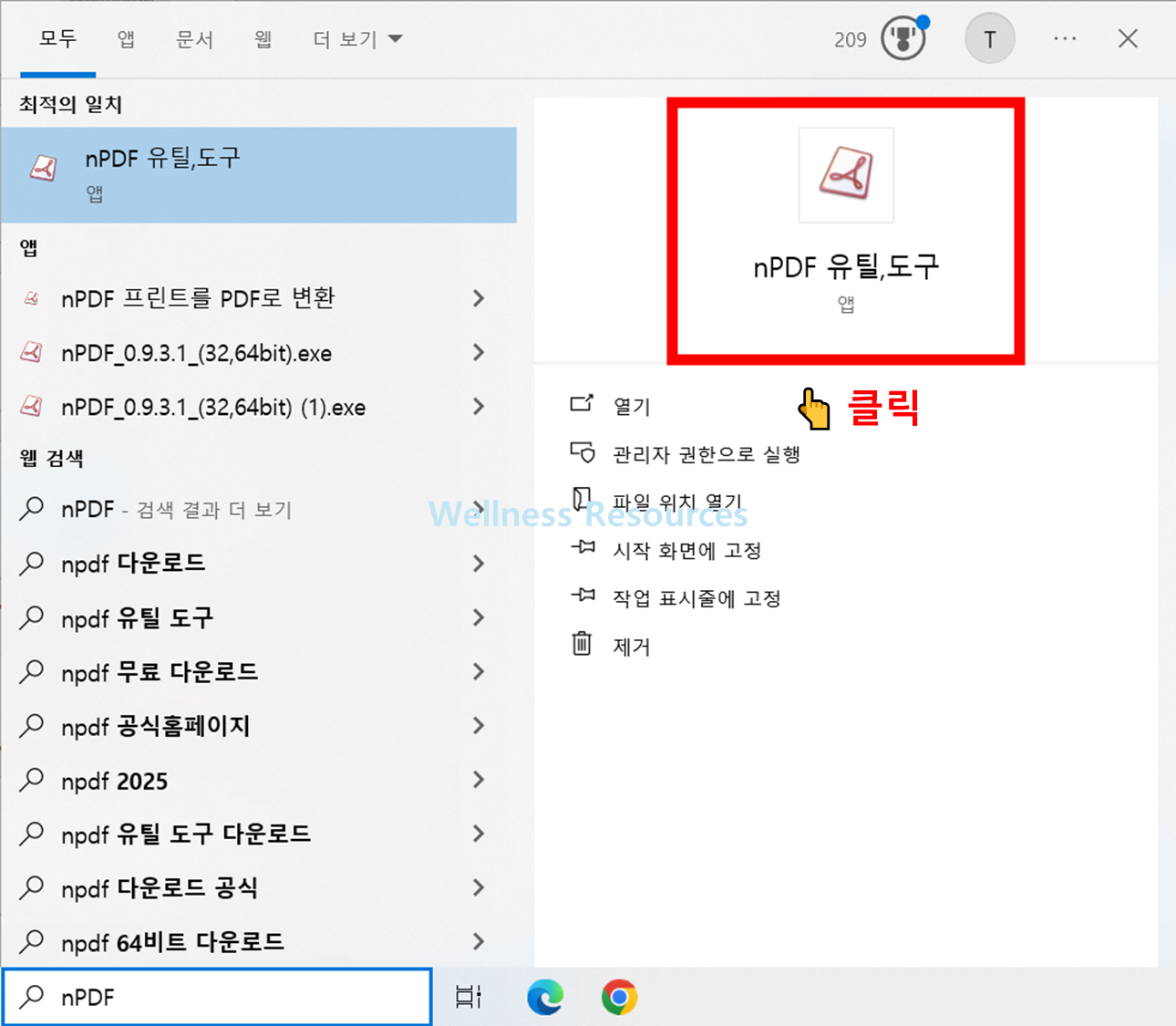Click the 열기 open icon

click(582, 403)
